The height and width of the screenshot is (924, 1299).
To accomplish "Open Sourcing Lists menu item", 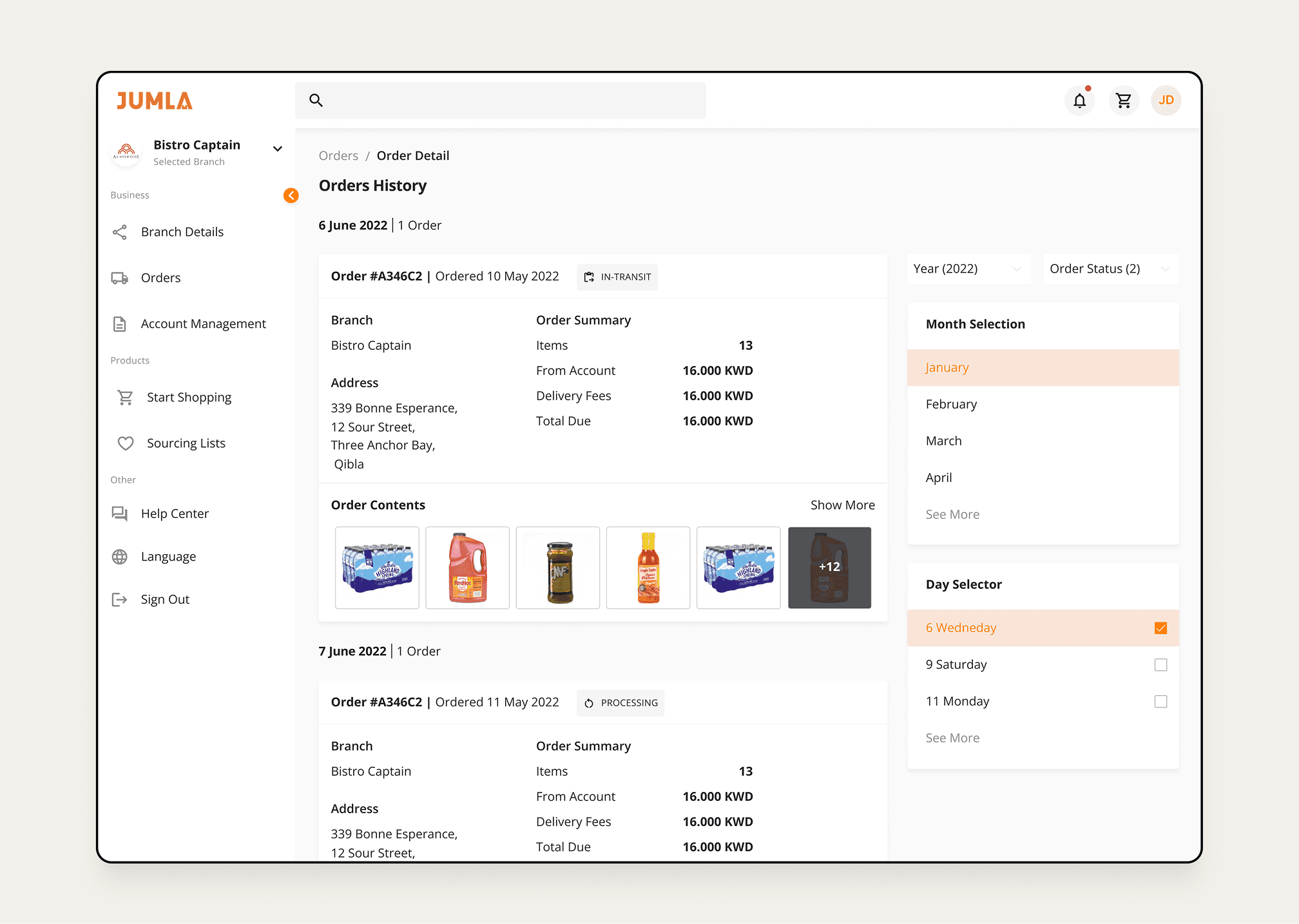I will pos(186,443).
